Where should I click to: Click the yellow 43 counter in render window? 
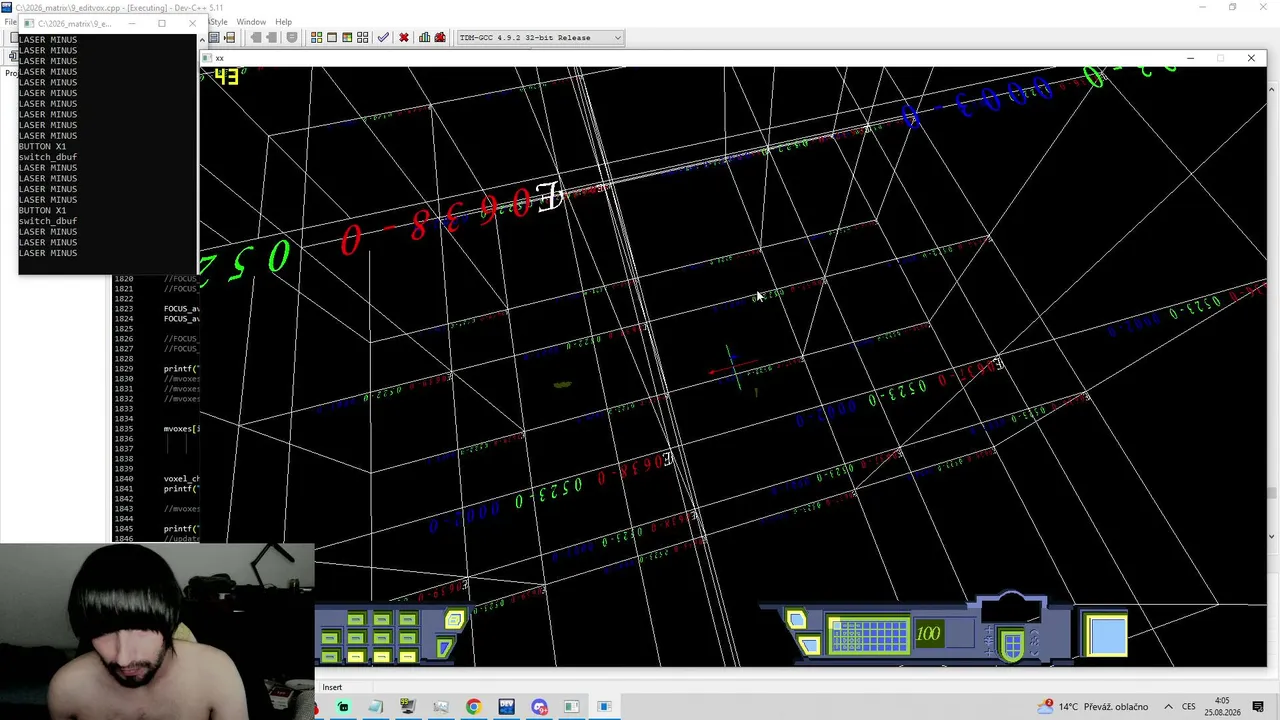tap(226, 76)
